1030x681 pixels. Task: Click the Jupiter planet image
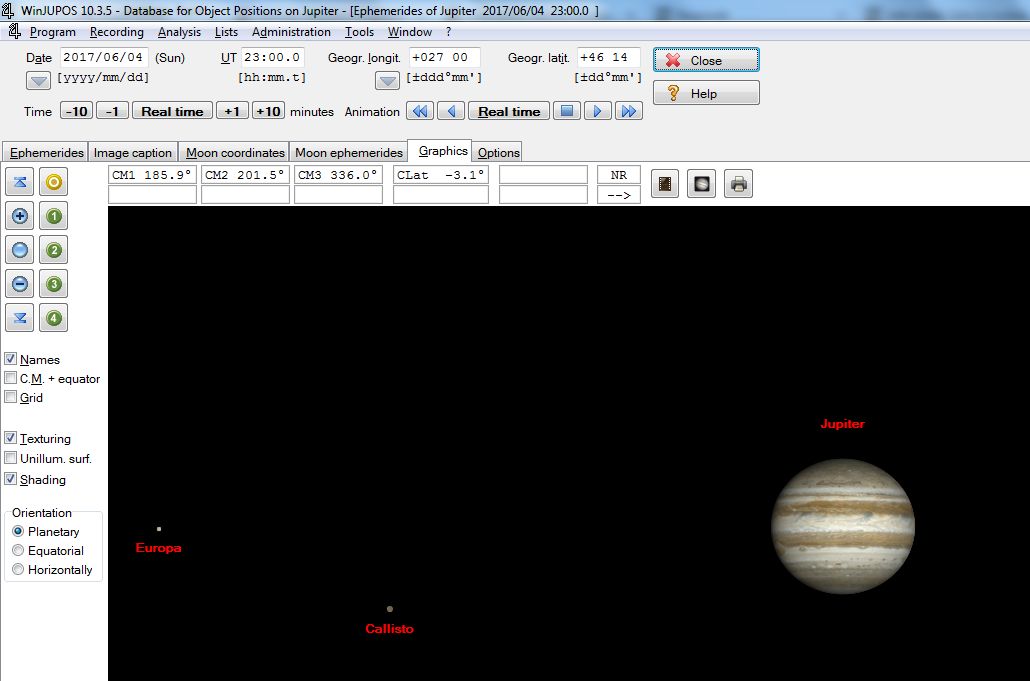tap(843, 526)
